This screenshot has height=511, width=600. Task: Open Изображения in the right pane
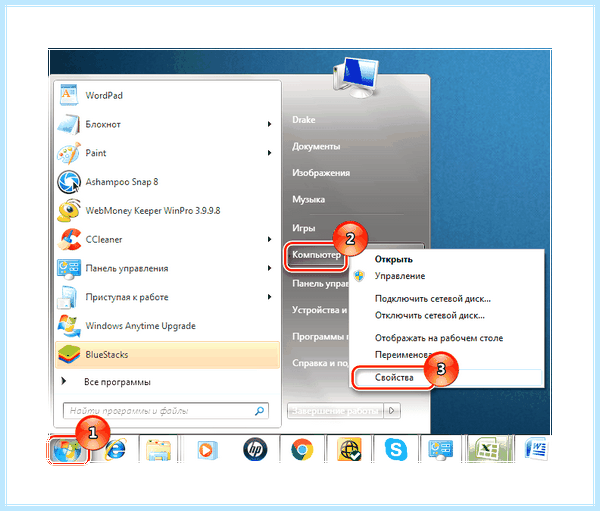(321, 173)
